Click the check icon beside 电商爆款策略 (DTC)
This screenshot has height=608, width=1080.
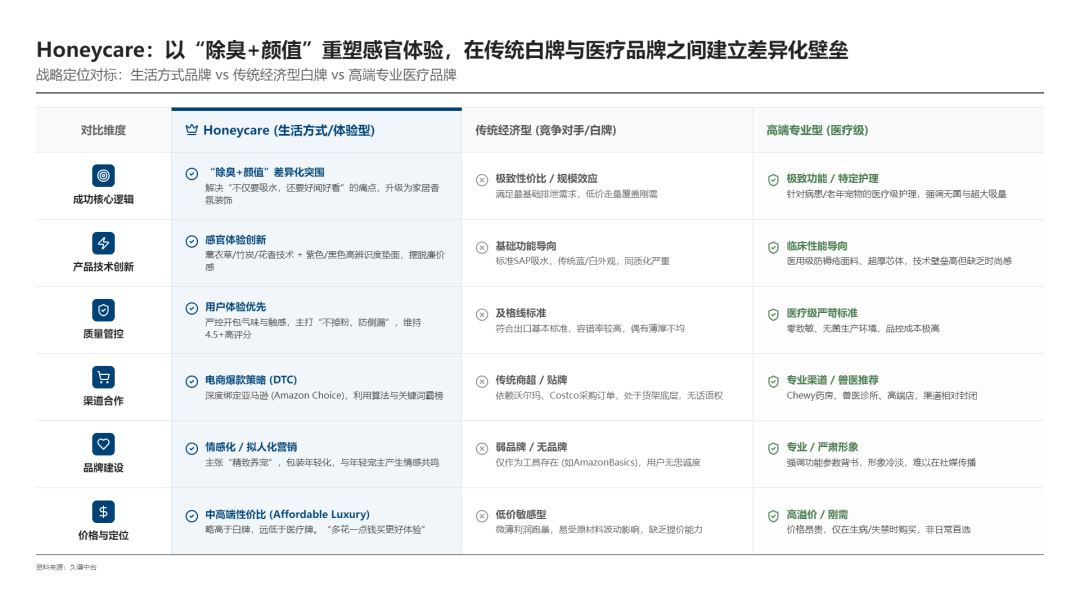click(190, 380)
